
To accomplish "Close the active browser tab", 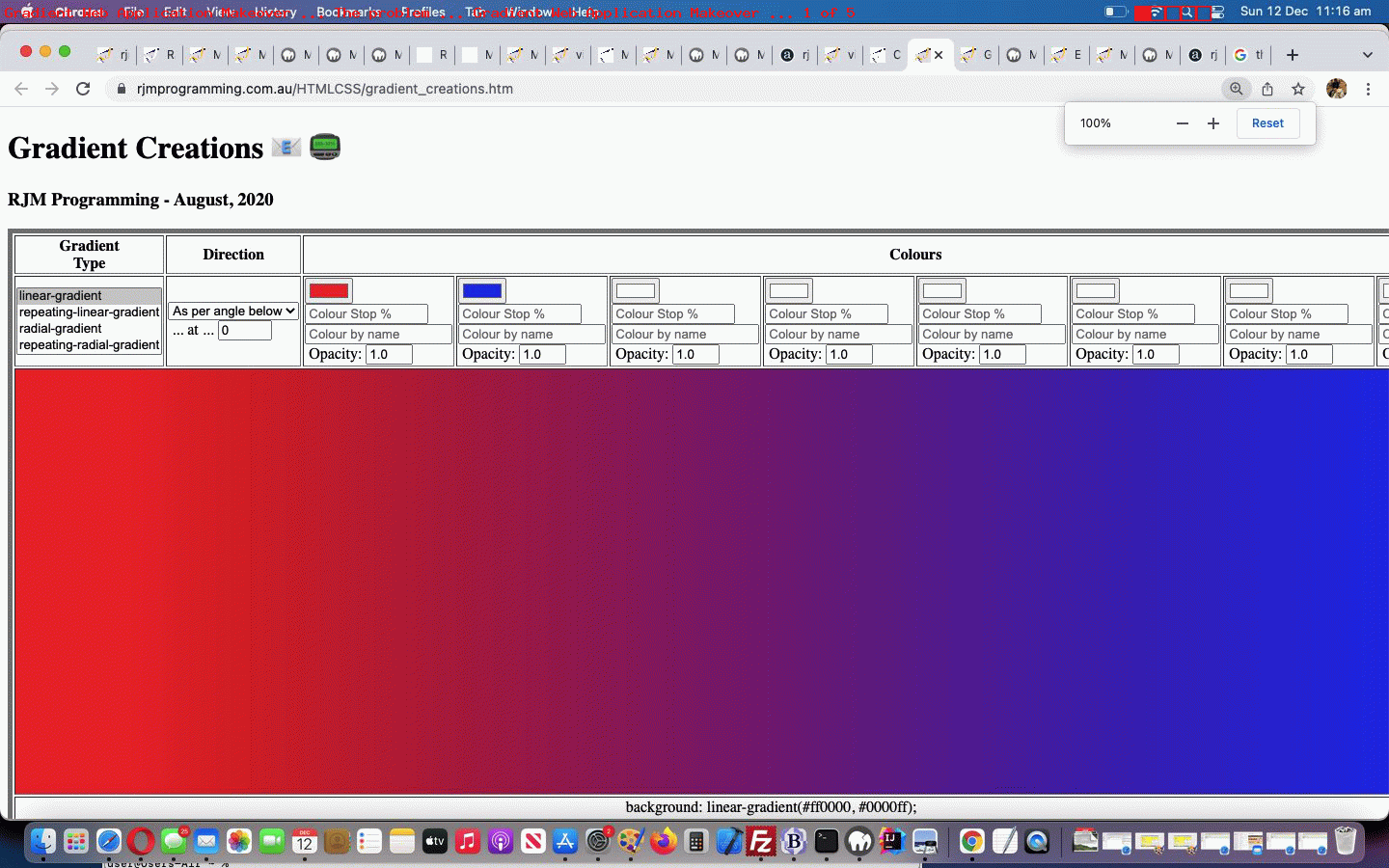I will [x=939, y=55].
